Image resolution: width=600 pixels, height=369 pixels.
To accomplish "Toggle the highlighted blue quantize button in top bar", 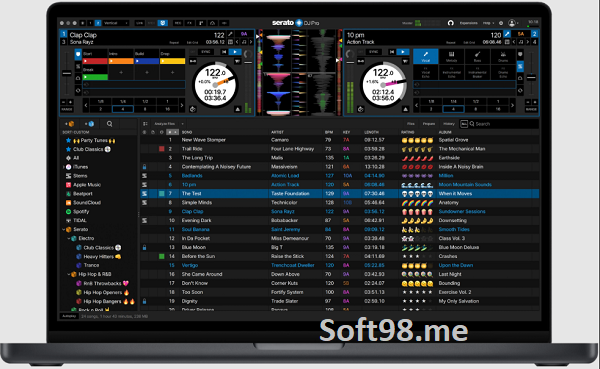I will tap(163, 23).
